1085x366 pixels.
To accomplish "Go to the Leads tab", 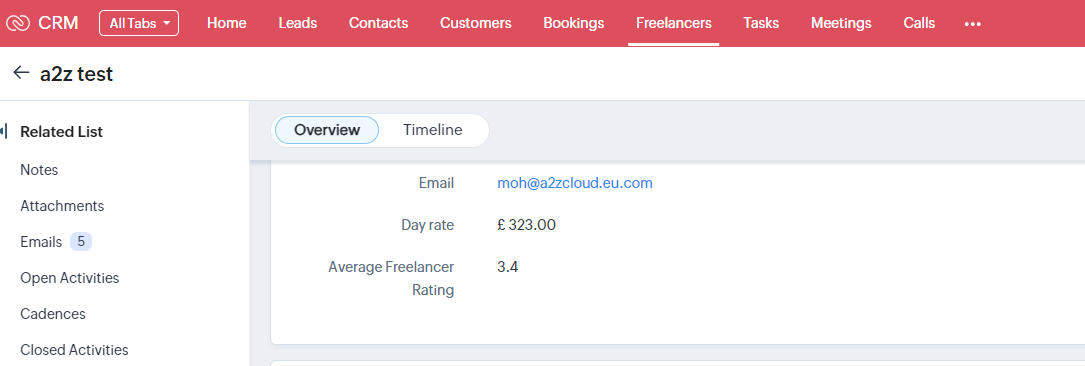I will click(x=298, y=23).
